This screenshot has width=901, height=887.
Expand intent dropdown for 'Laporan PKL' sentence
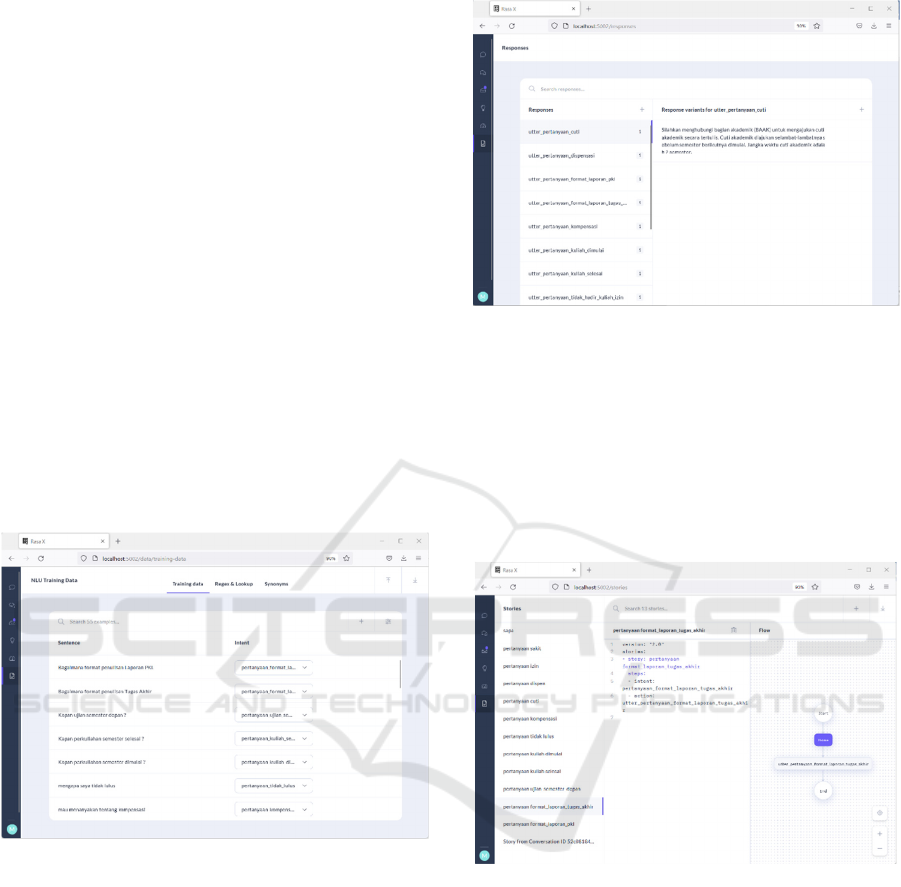pyautogui.click(x=305, y=667)
